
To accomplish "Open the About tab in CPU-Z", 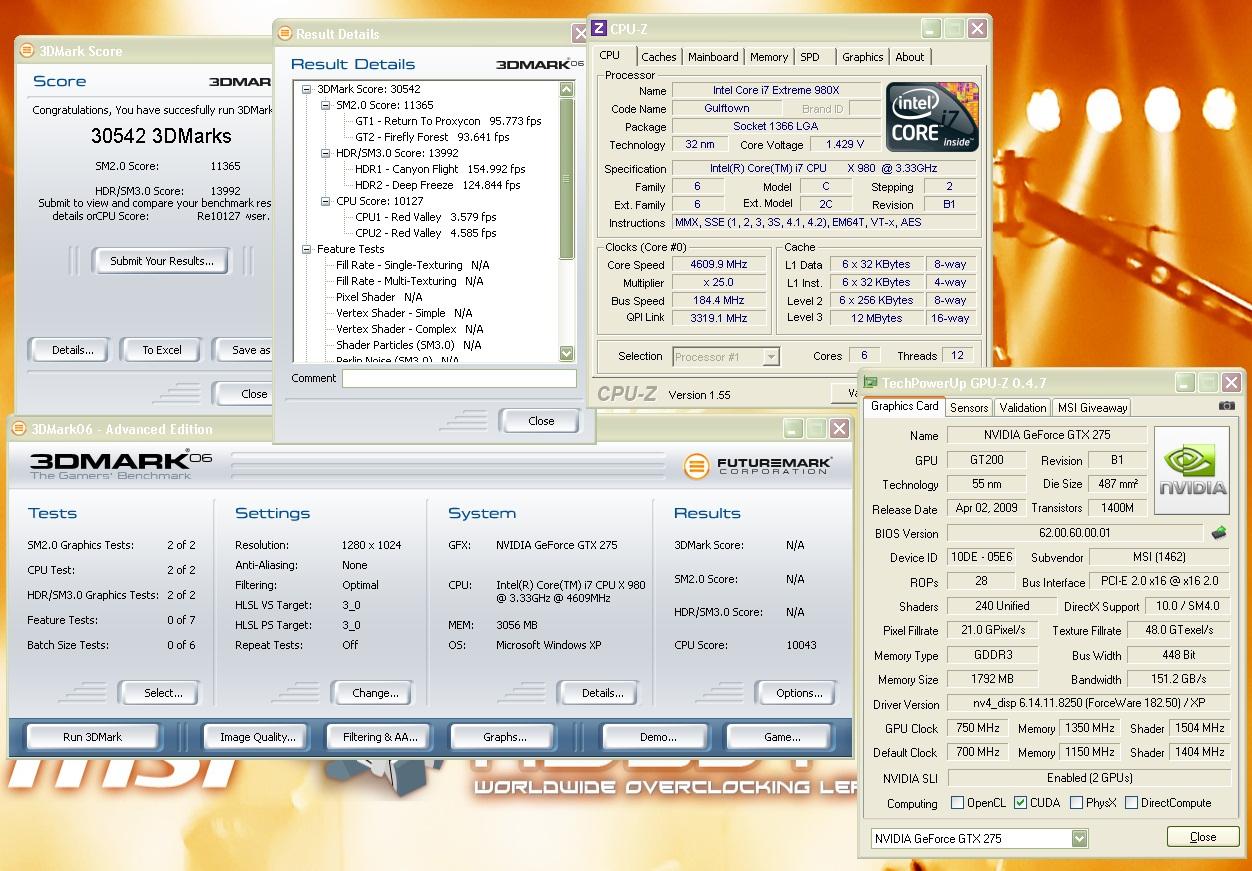I will tap(910, 57).
